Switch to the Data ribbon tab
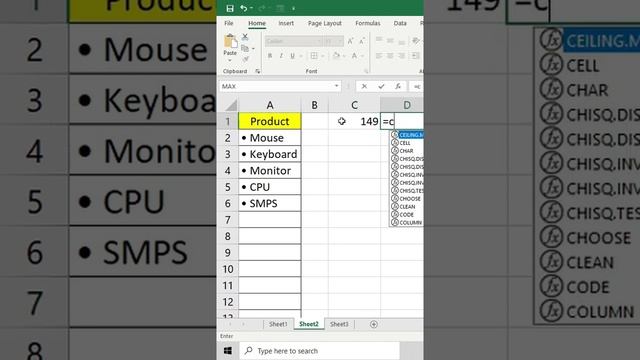The image size is (640, 360). pos(400,23)
